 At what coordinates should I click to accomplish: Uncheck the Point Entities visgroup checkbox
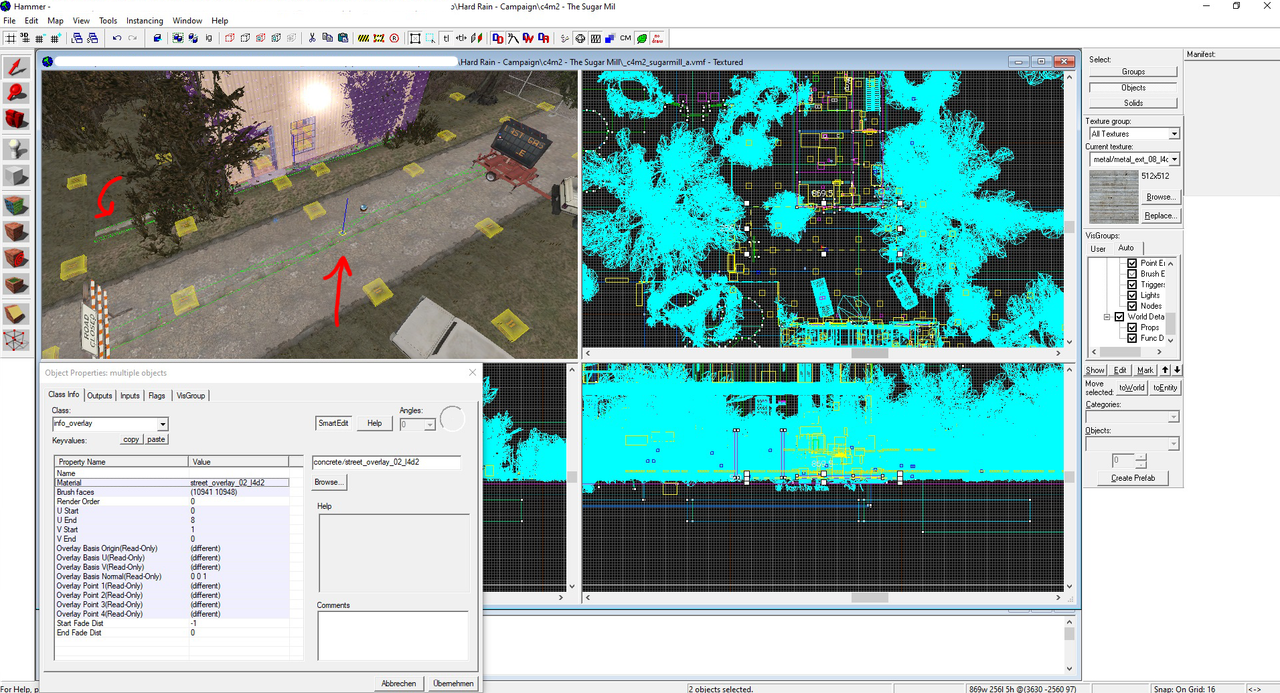[x=1132, y=263]
